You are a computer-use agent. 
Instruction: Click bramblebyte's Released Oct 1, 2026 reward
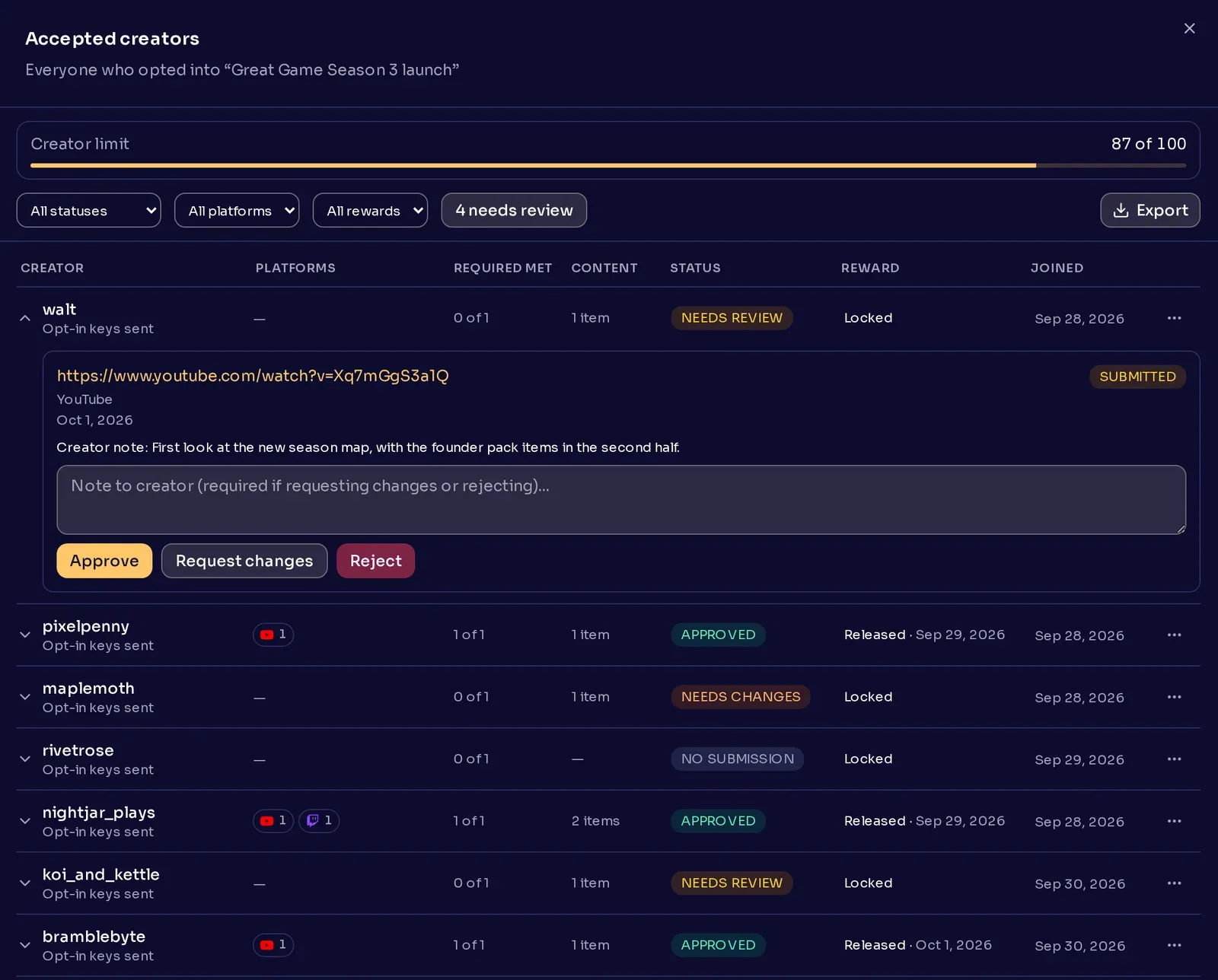click(918, 945)
